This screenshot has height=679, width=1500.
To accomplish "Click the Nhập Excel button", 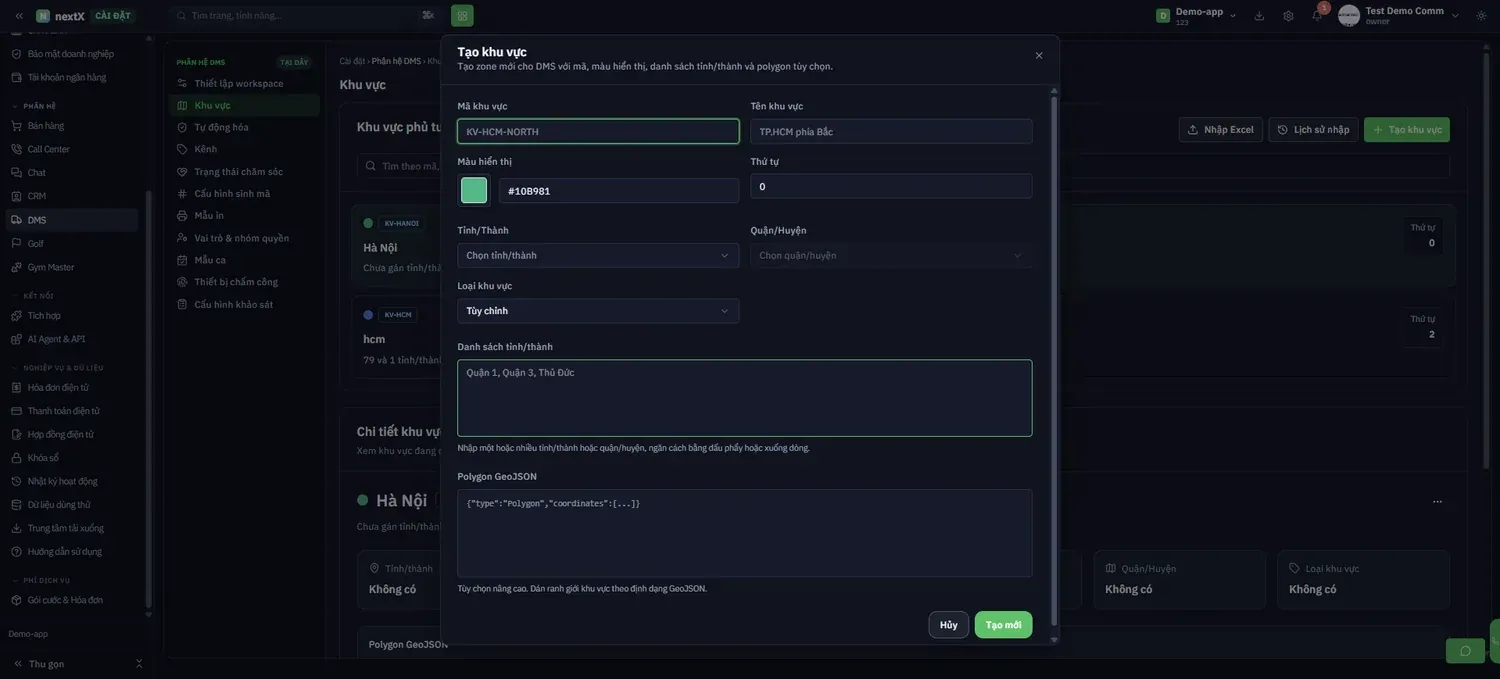I will click(1221, 130).
